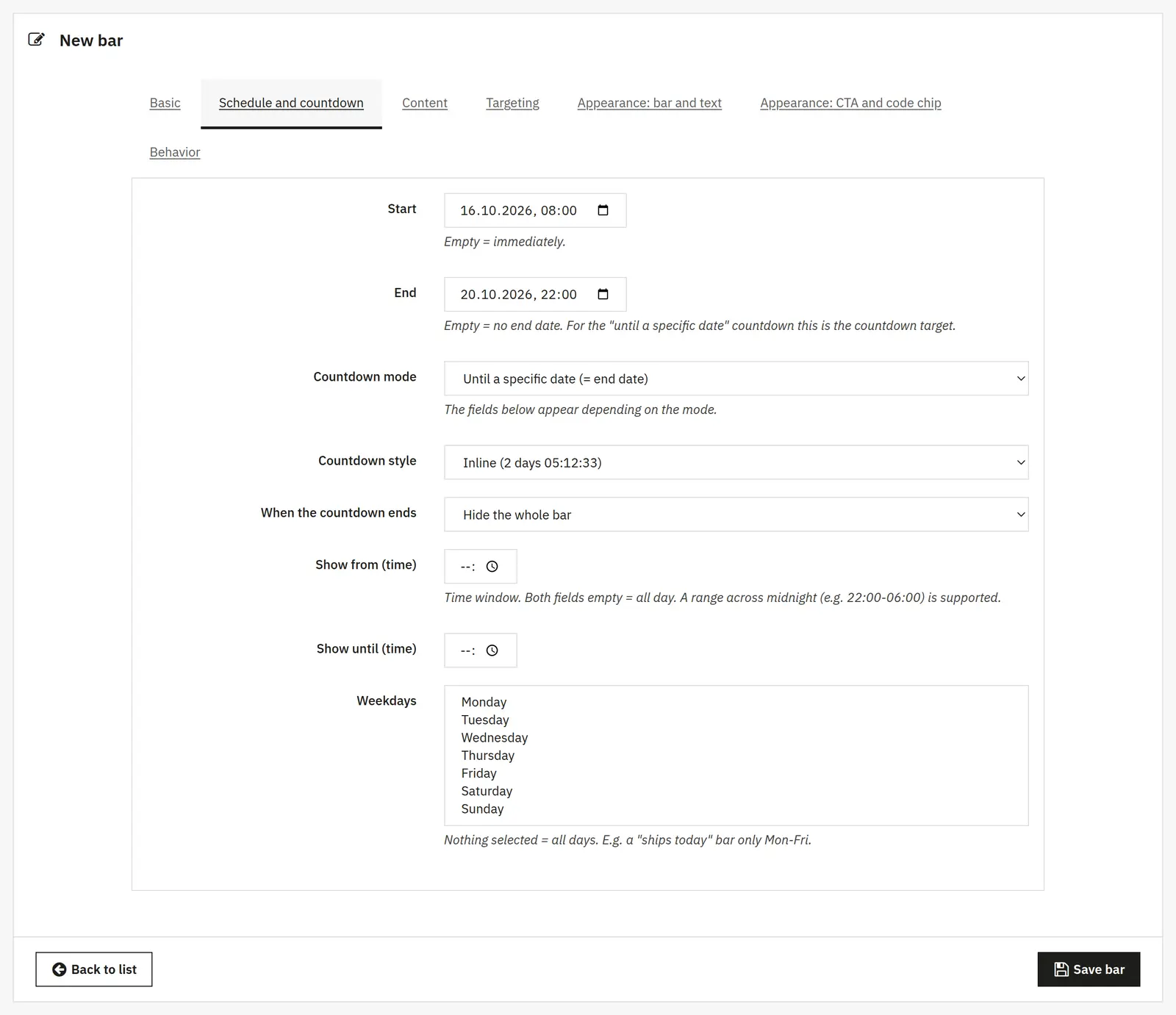Click the Save bar button
1176x1015 pixels.
pyautogui.click(x=1089, y=969)
